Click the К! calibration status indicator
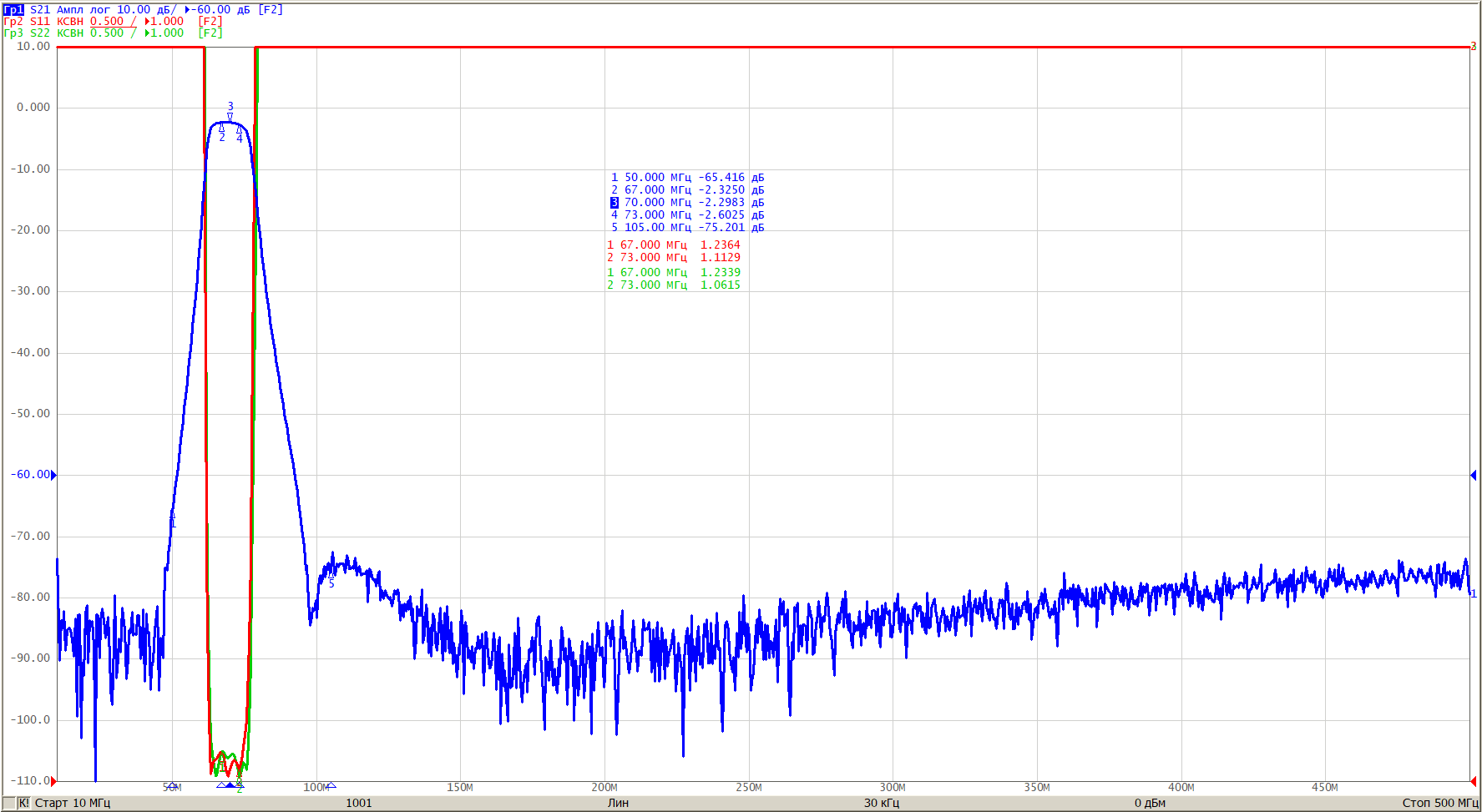Screen dimensions: 1482x812 tap(23, 803)
